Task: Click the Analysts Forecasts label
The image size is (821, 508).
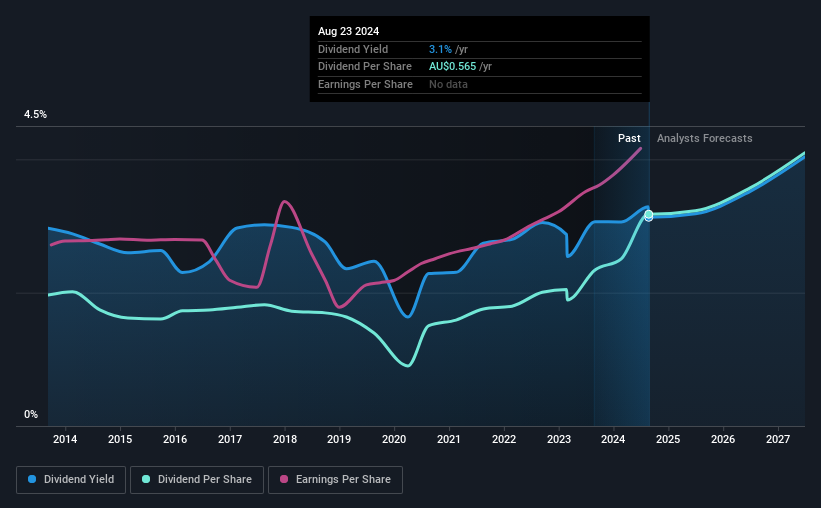Action: coord(705,138)
